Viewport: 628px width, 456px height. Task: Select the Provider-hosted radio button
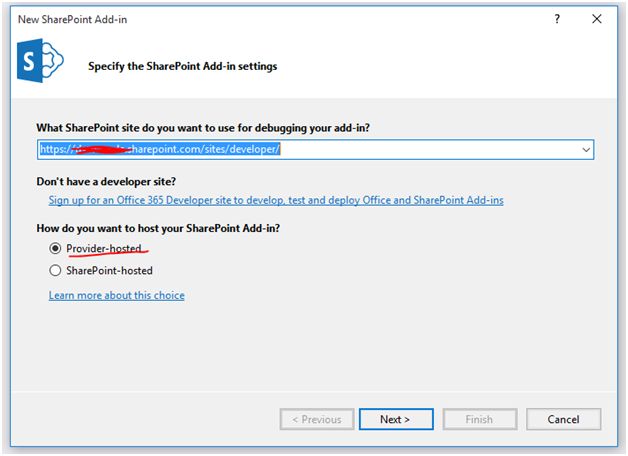55,249
